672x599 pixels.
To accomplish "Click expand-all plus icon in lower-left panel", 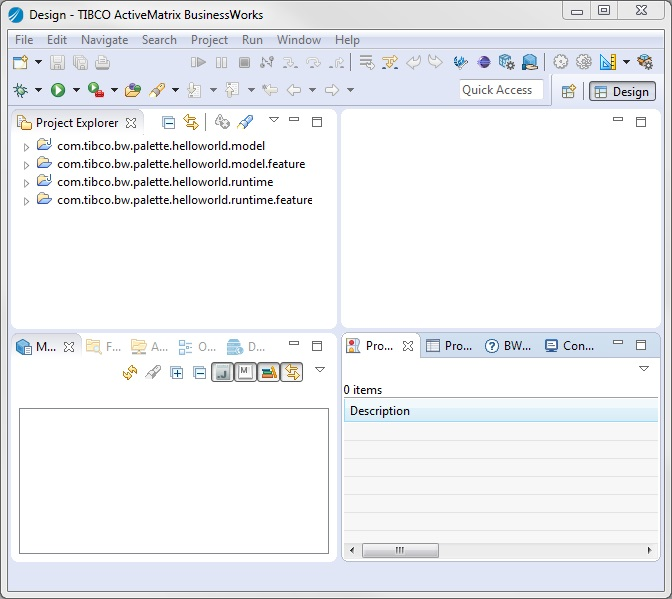I will coord(177,372).
